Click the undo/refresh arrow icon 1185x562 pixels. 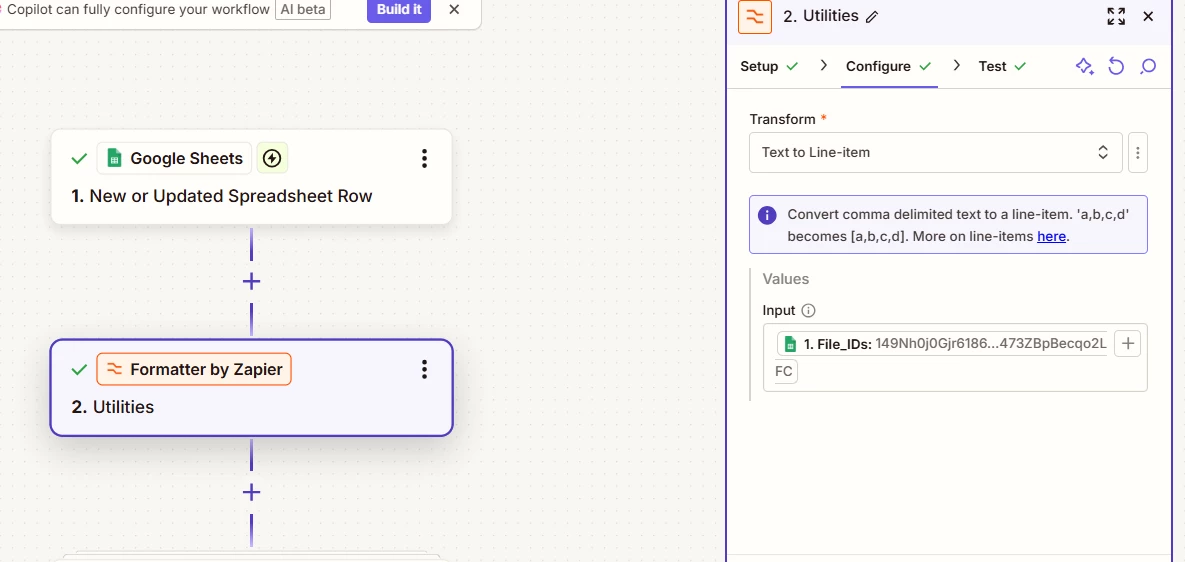tap(1116, 66)
